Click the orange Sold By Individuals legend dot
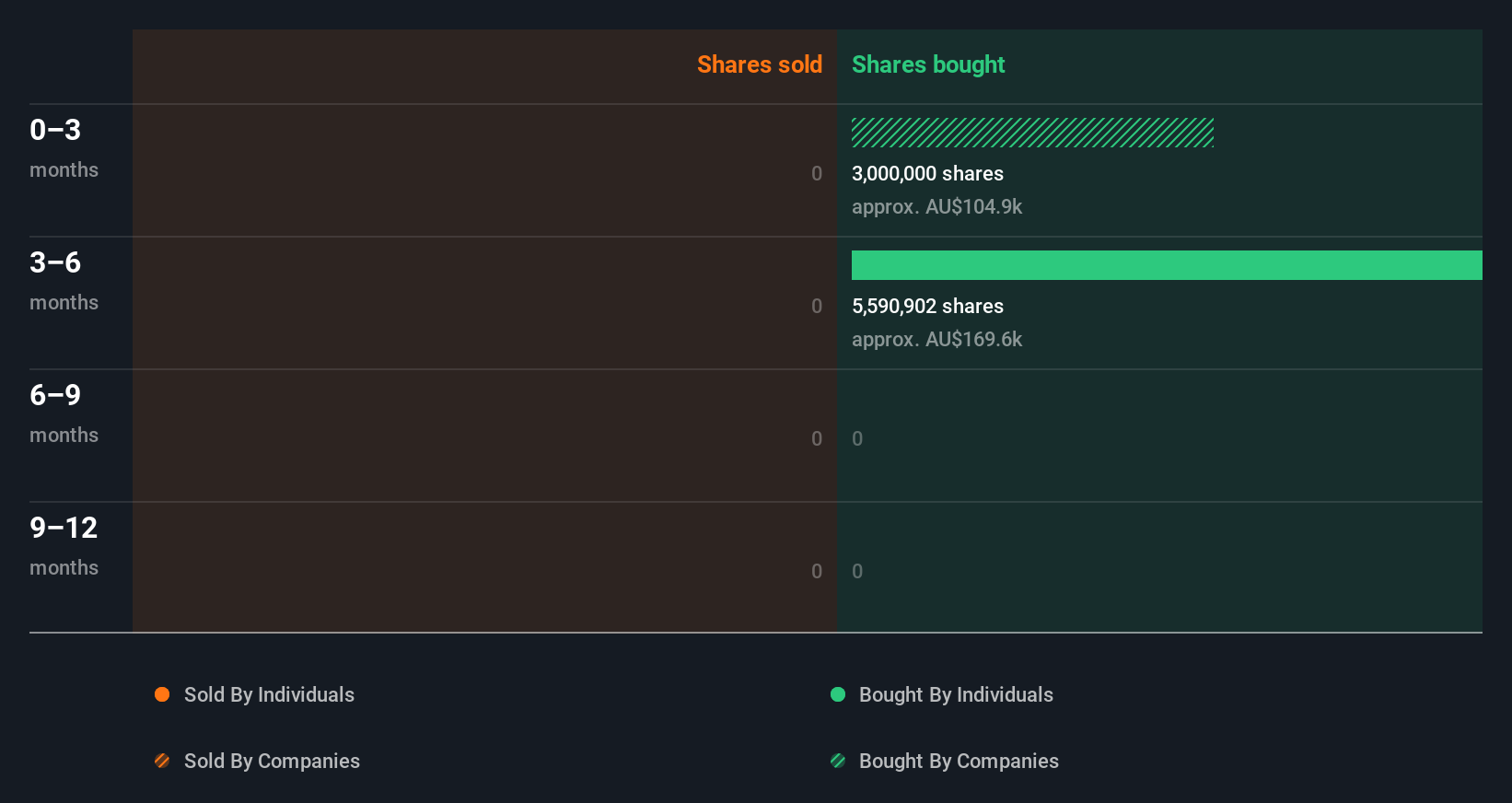Screen dimensions: 1512x803 click(162, 694)
